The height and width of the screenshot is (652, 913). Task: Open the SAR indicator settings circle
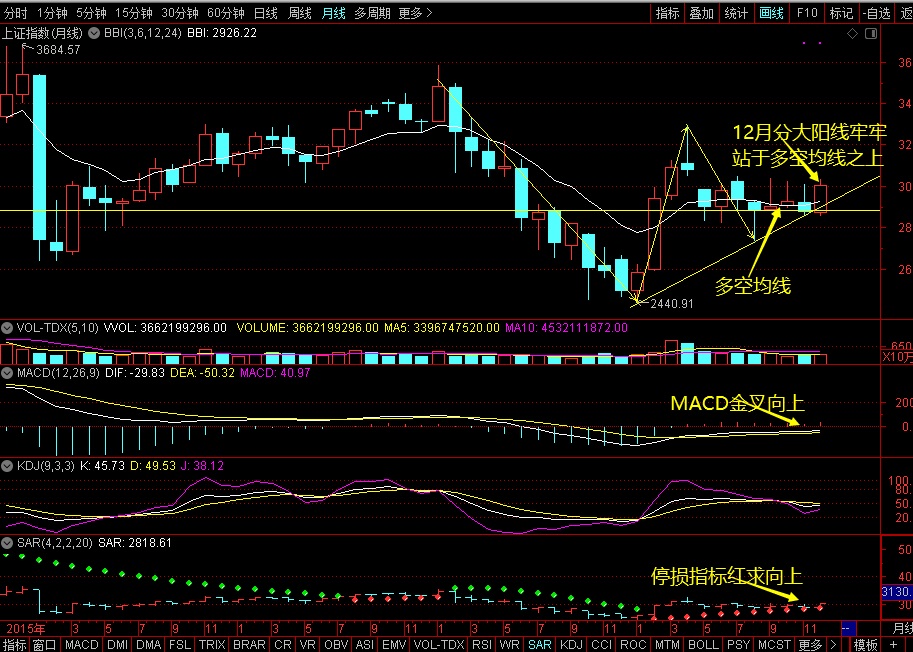coord(7,543)
